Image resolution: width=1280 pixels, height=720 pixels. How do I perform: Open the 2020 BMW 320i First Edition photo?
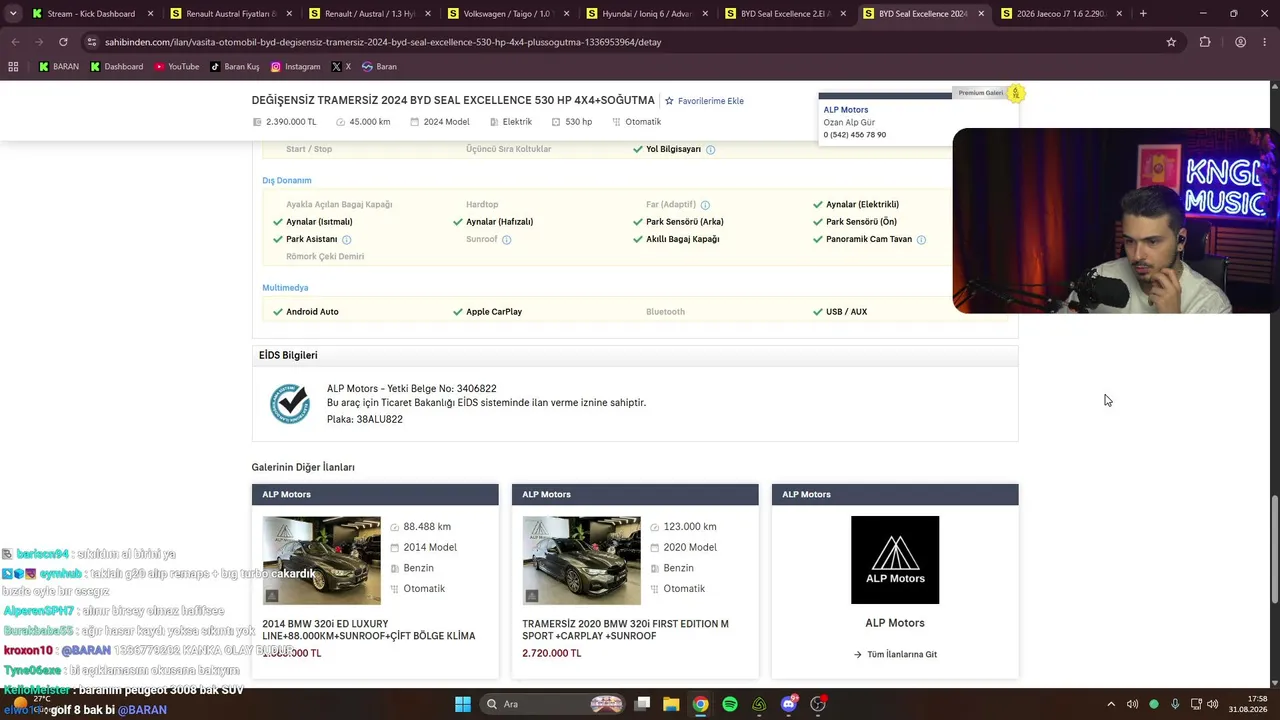click(x=581, y=560)
